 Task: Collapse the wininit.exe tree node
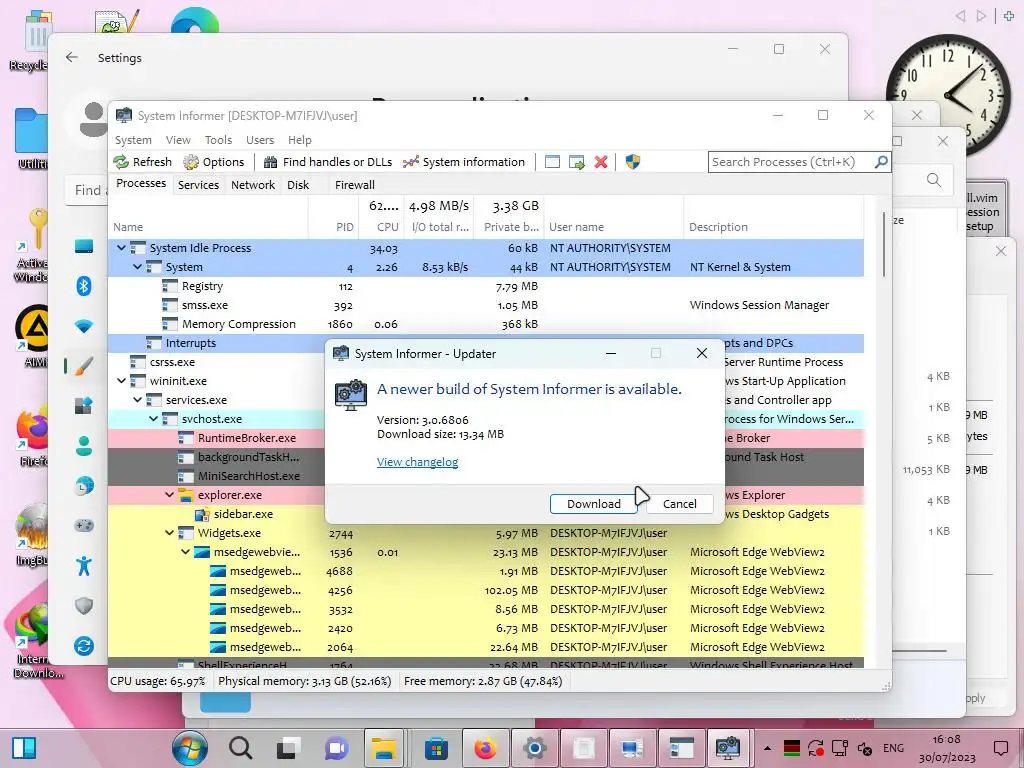tap(121, 380)
